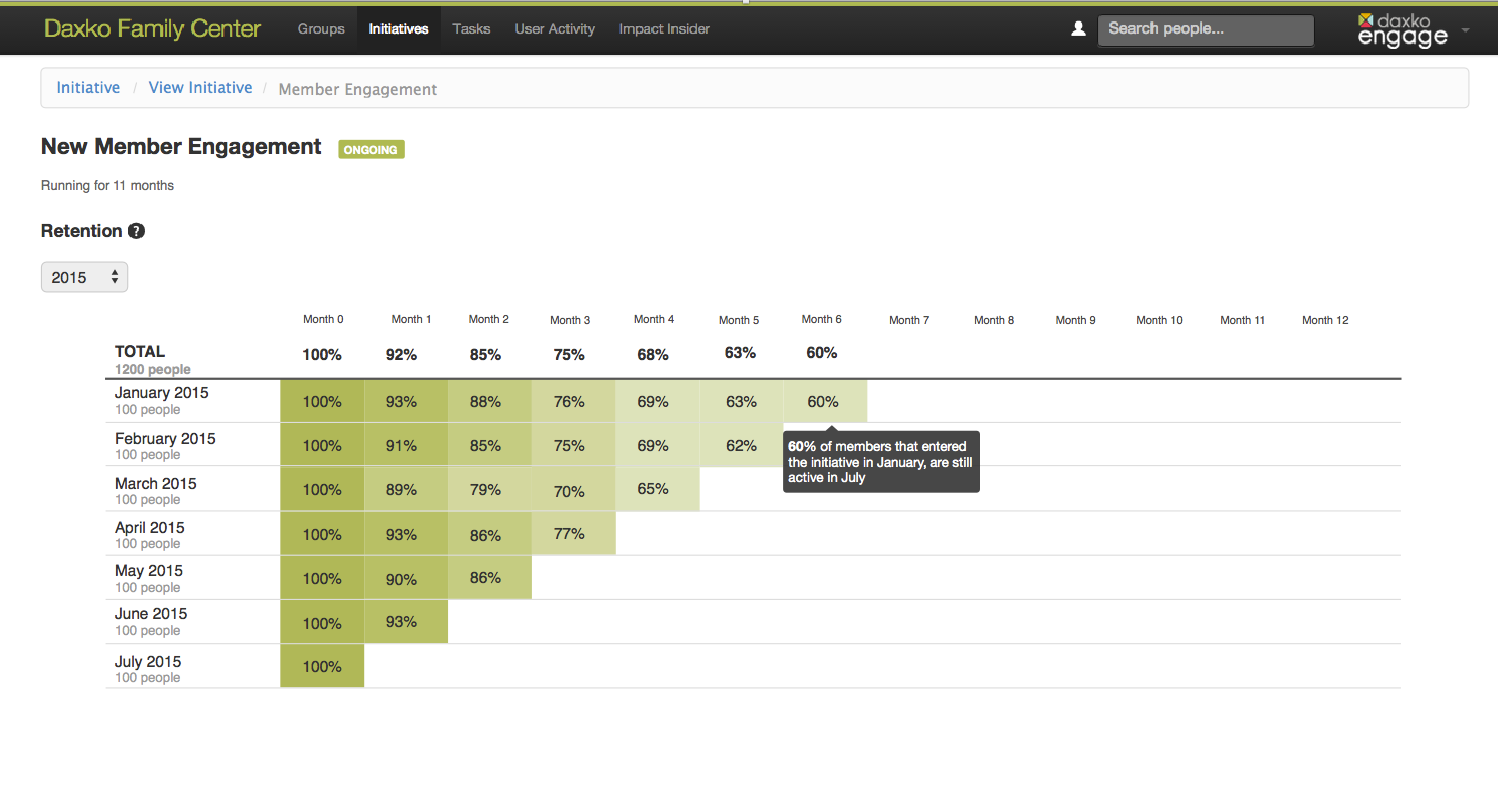1498x786 pixels.
Task: Click the July 2015 100% cell
Action: pyautogui.click(x=322, y=666)
